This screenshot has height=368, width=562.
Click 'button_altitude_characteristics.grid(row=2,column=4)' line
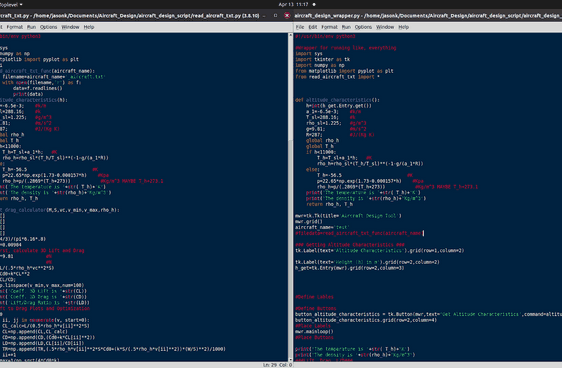(x=366, y=320)
